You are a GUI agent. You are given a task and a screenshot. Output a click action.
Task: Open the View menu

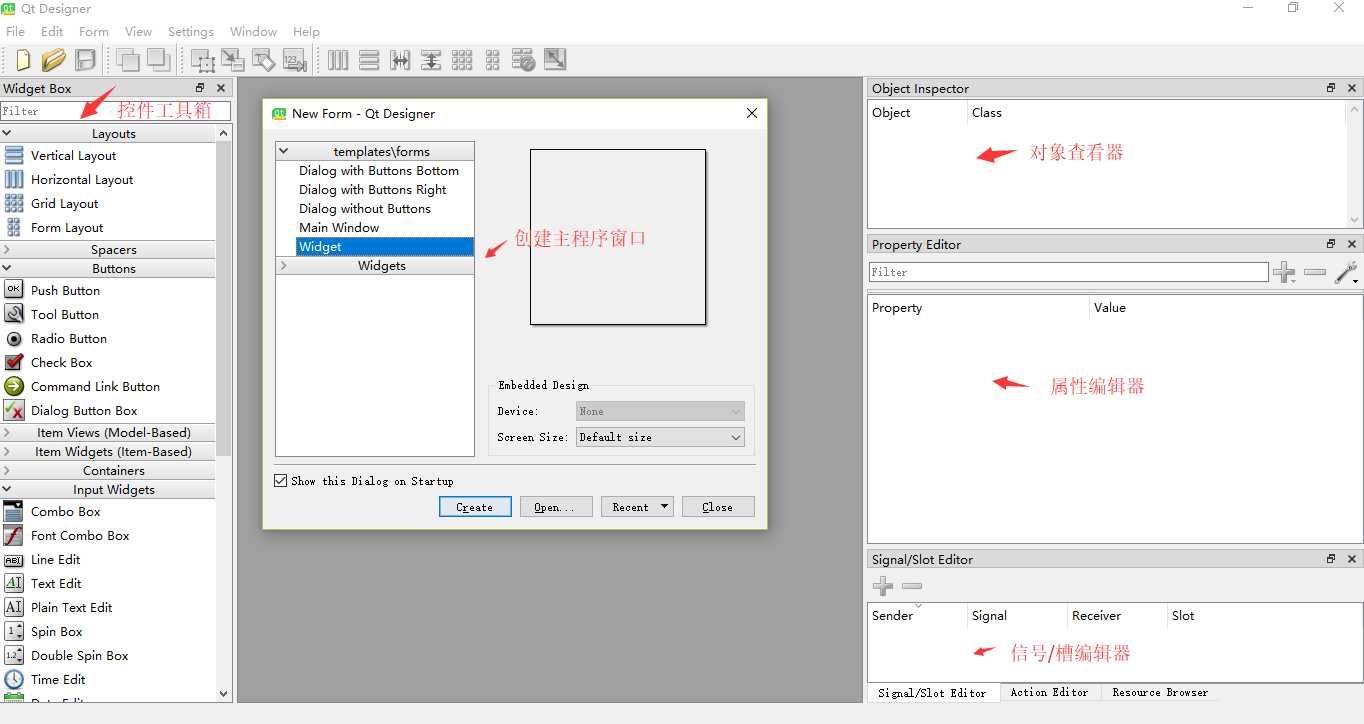click(139, 31)
